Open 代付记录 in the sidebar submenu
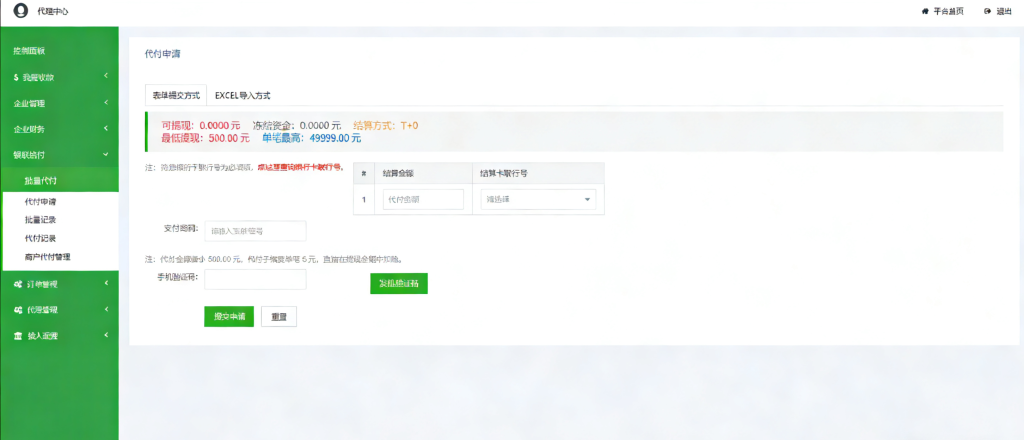1024x440 pixels. point(40,238)
